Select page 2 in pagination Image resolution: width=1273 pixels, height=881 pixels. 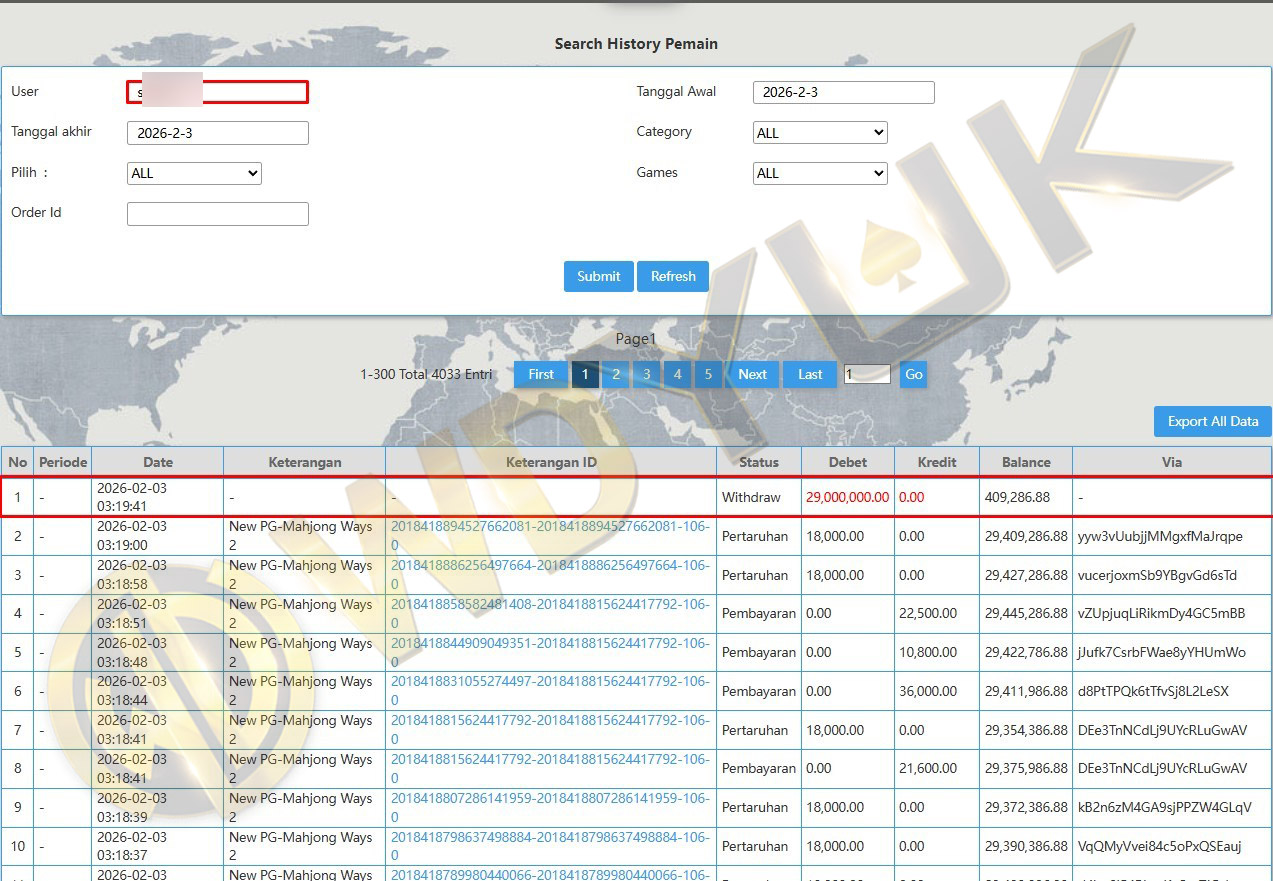616,374
